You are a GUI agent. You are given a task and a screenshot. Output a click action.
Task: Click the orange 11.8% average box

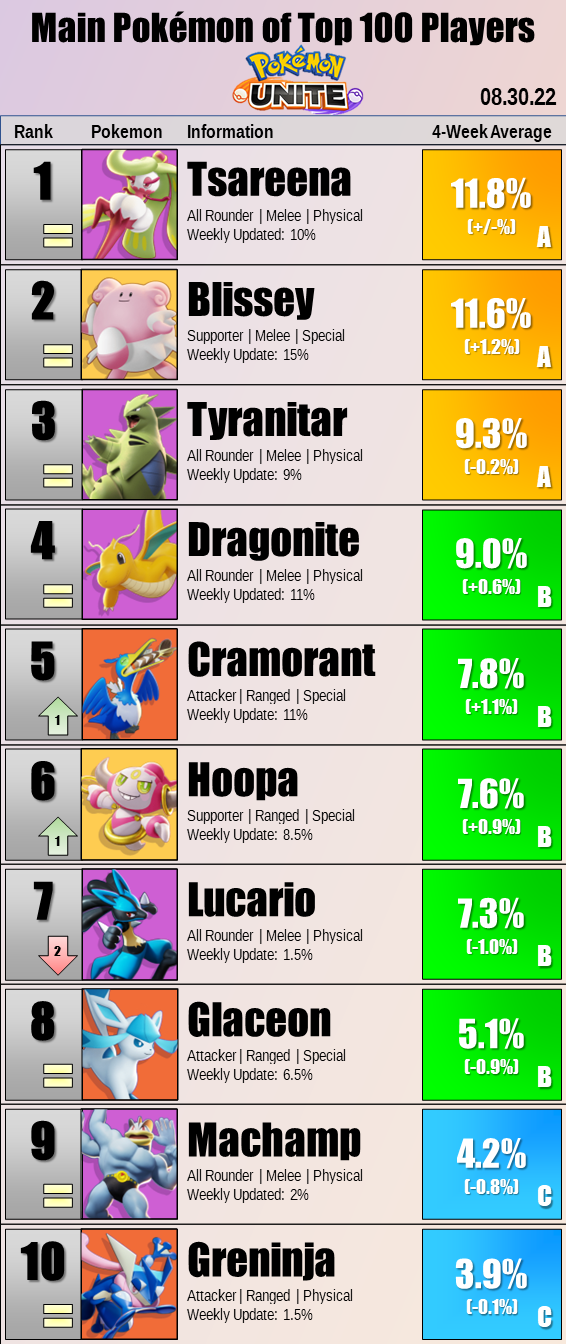tap(492, 204)
